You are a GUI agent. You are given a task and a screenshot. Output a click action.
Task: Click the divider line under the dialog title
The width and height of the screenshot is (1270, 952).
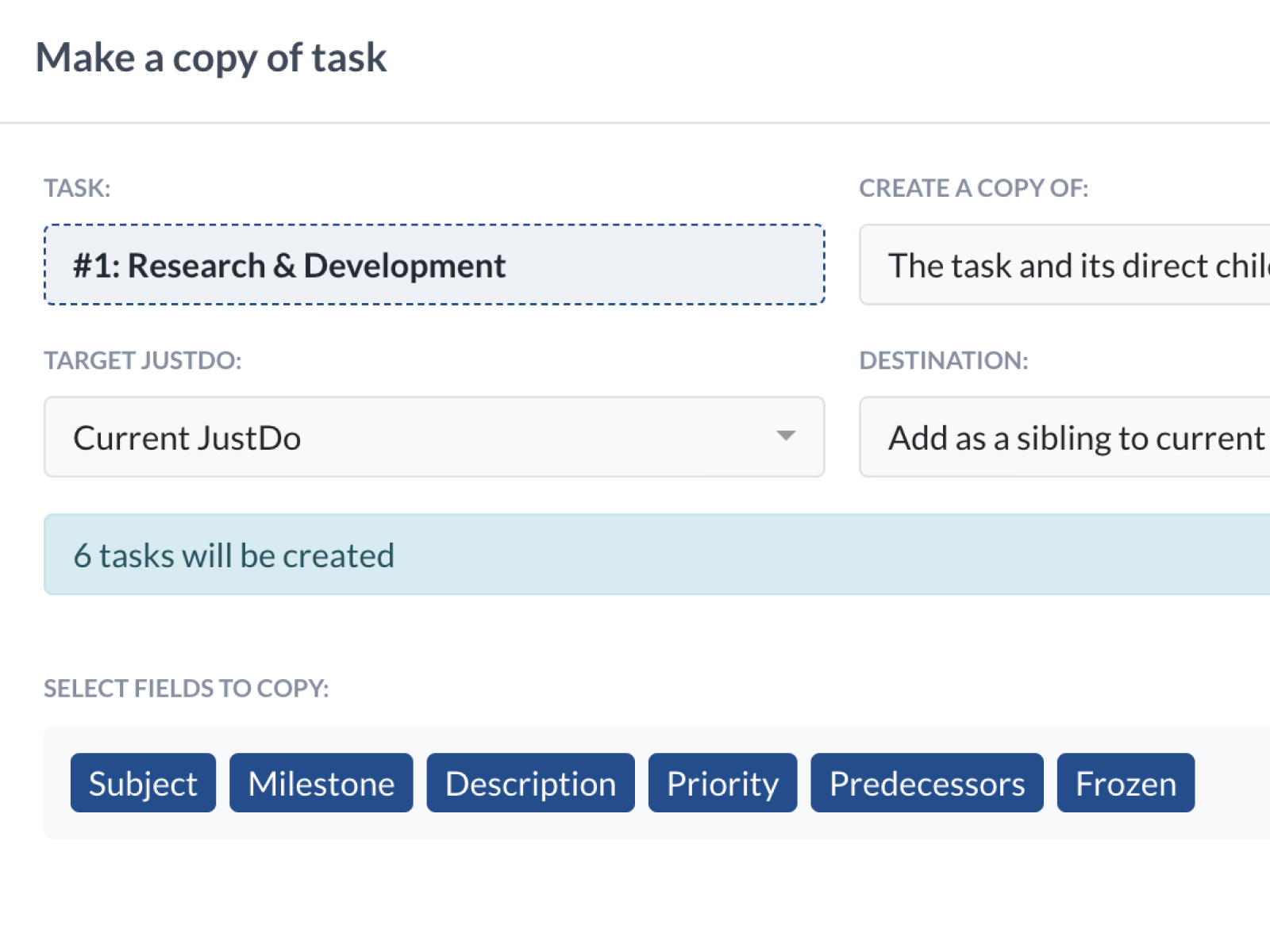click(x=635, y=123)
